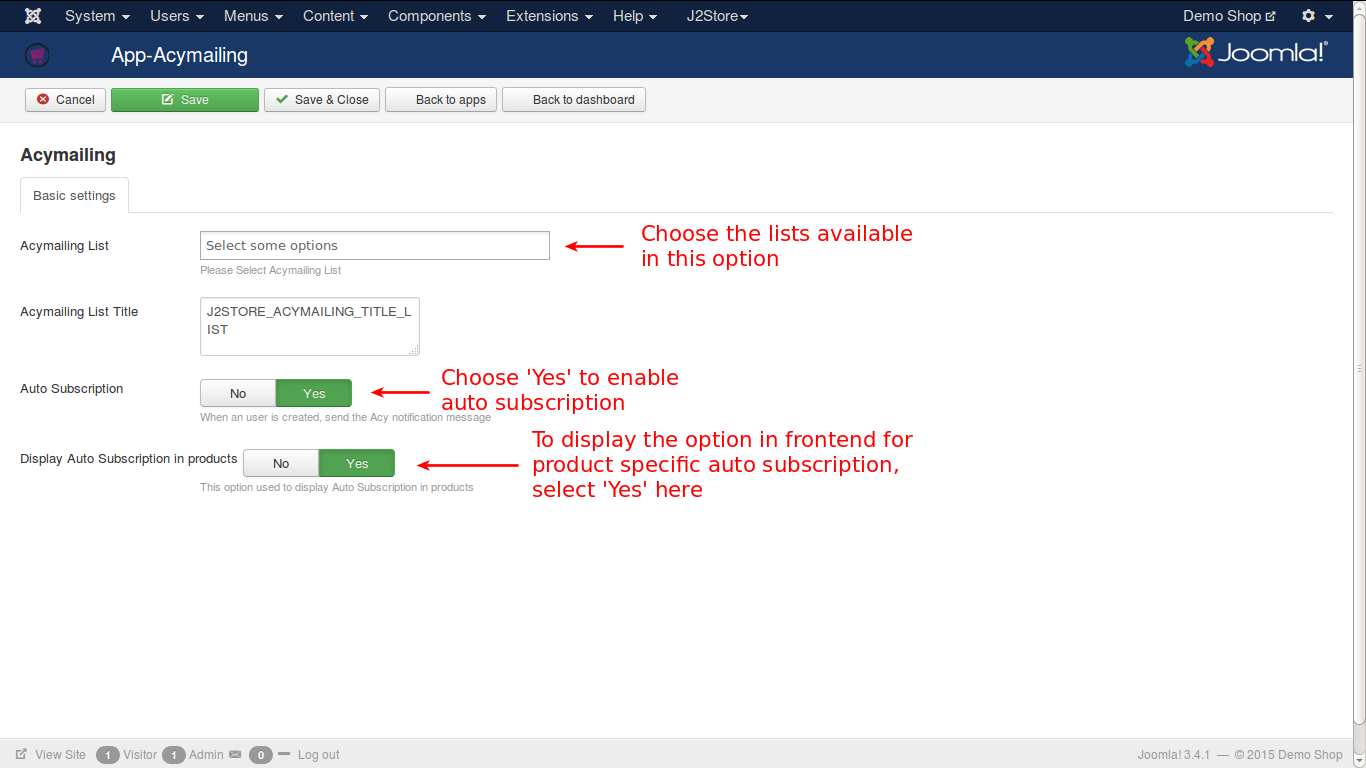
Task: Click the Joomla icon in top menu bar
Action: point(33,16)
